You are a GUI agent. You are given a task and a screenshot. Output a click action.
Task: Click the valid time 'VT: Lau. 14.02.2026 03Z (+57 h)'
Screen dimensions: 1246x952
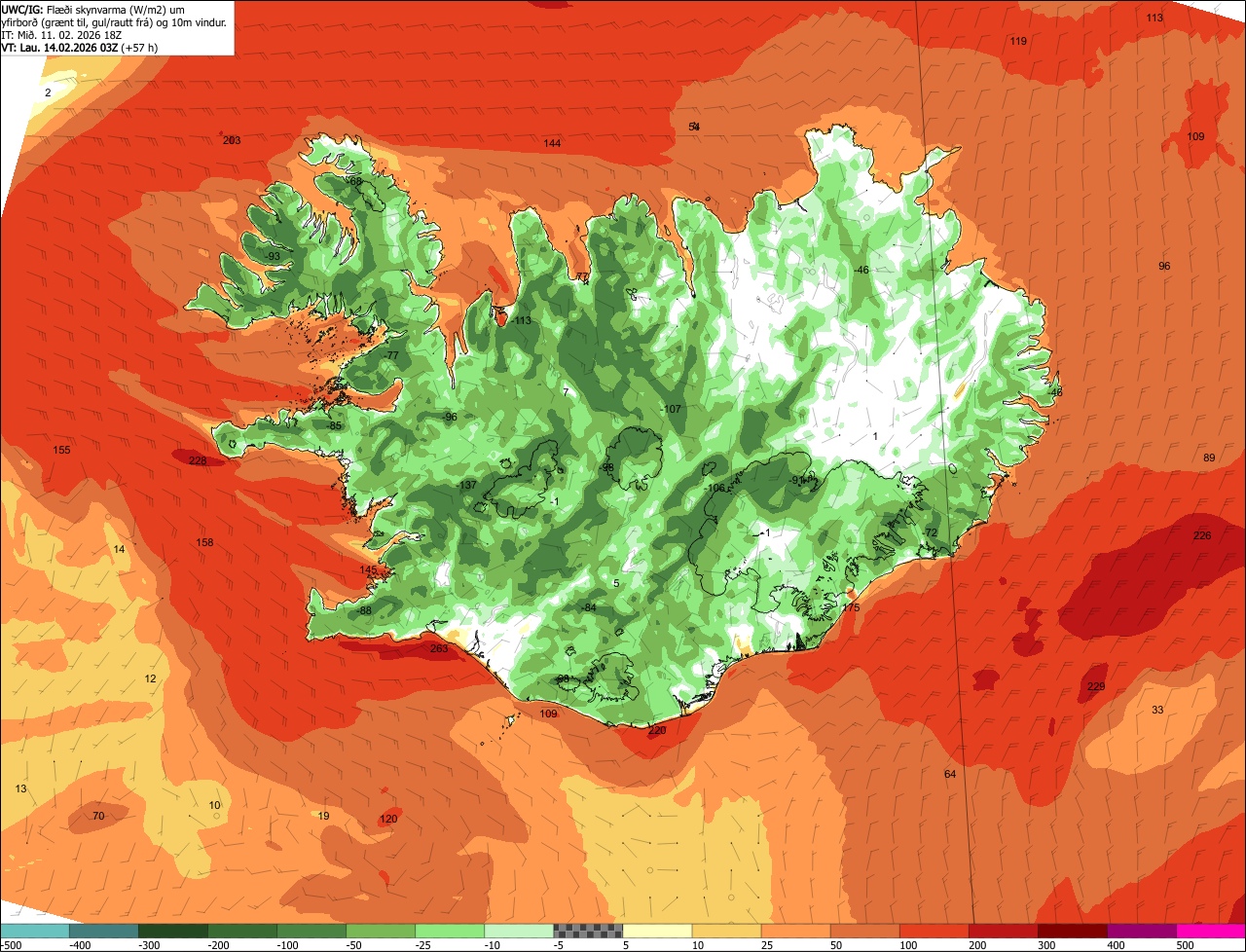click(x=80, y=47)
